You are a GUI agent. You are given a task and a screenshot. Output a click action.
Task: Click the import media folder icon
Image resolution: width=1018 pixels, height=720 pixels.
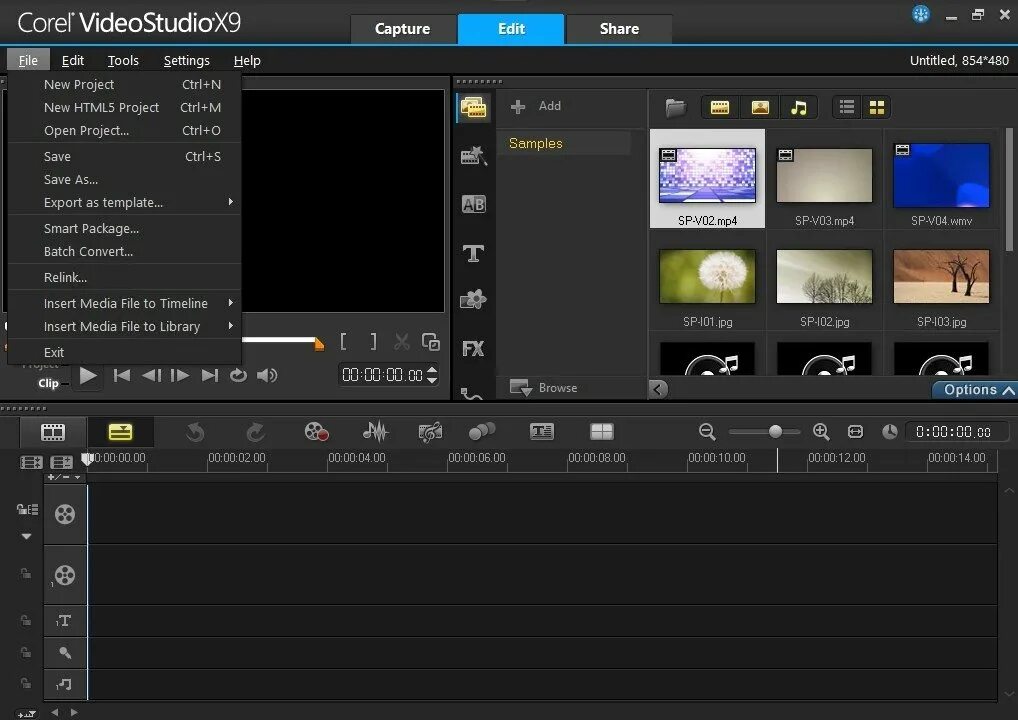[x=675, y=107]
